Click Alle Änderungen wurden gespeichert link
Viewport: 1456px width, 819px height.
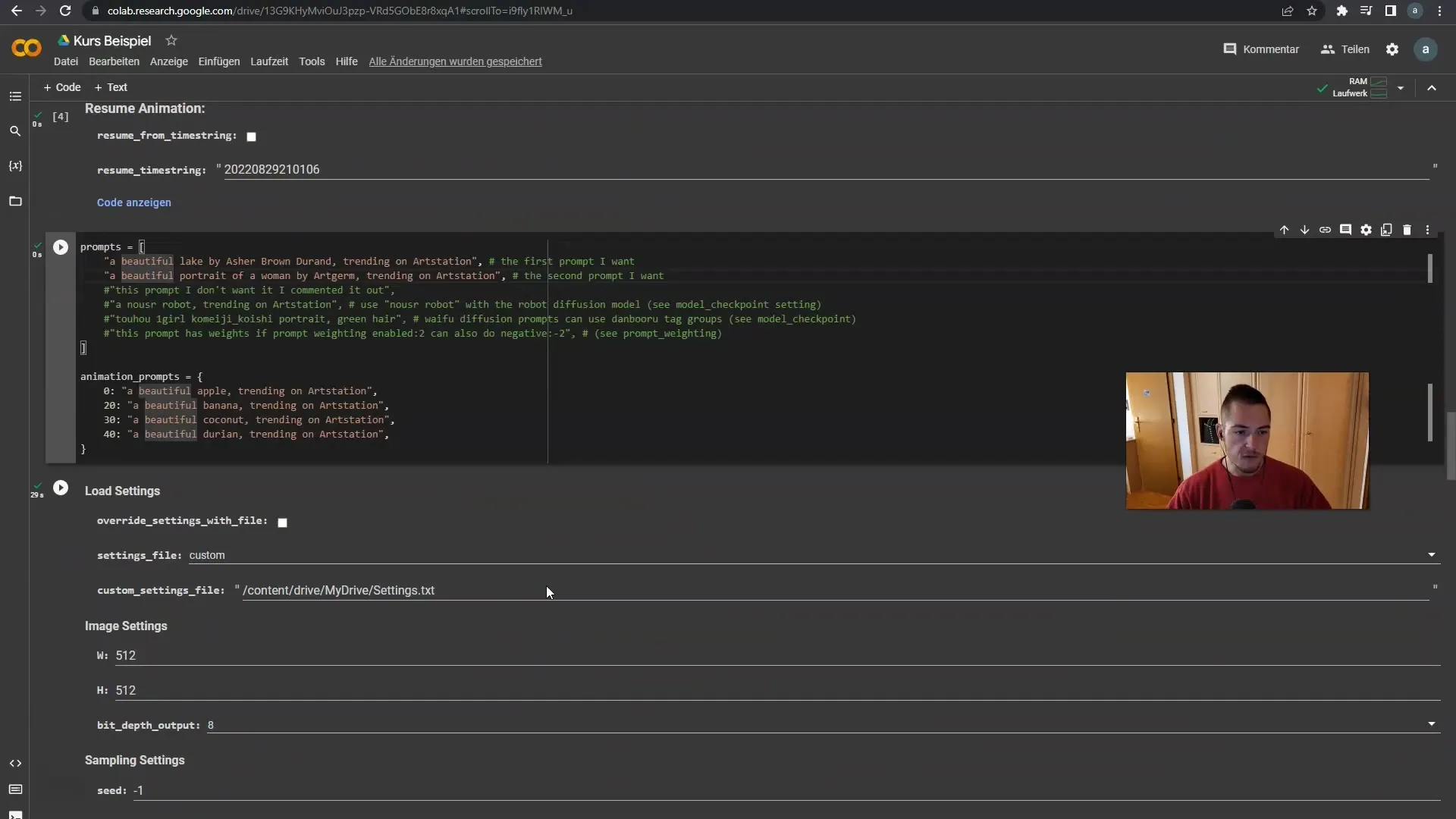click(x=455, y=61)
